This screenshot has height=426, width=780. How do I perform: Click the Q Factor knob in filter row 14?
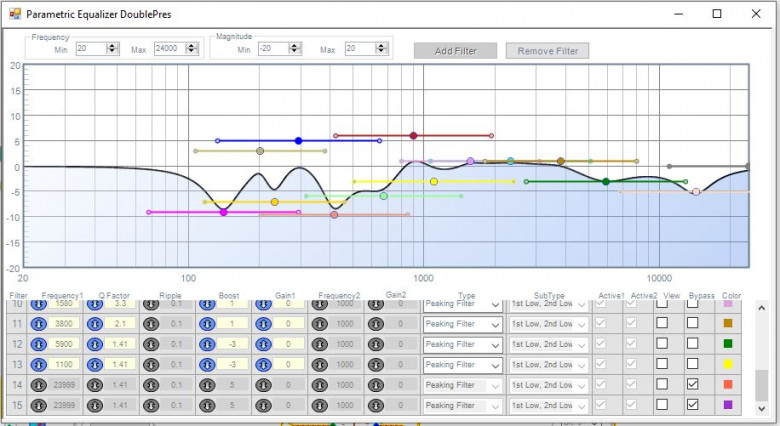tap(95, 385)
